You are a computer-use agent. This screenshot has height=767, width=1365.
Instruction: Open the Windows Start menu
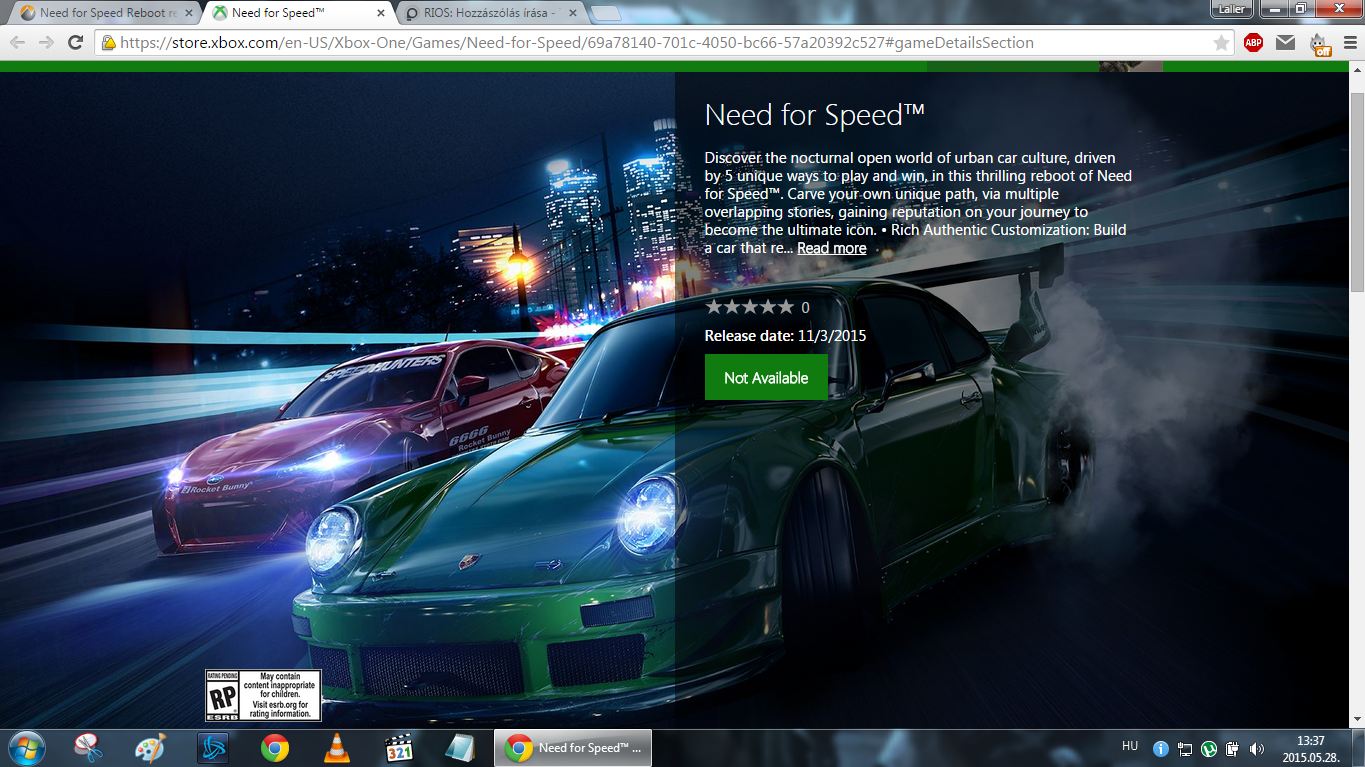[26, 748]
